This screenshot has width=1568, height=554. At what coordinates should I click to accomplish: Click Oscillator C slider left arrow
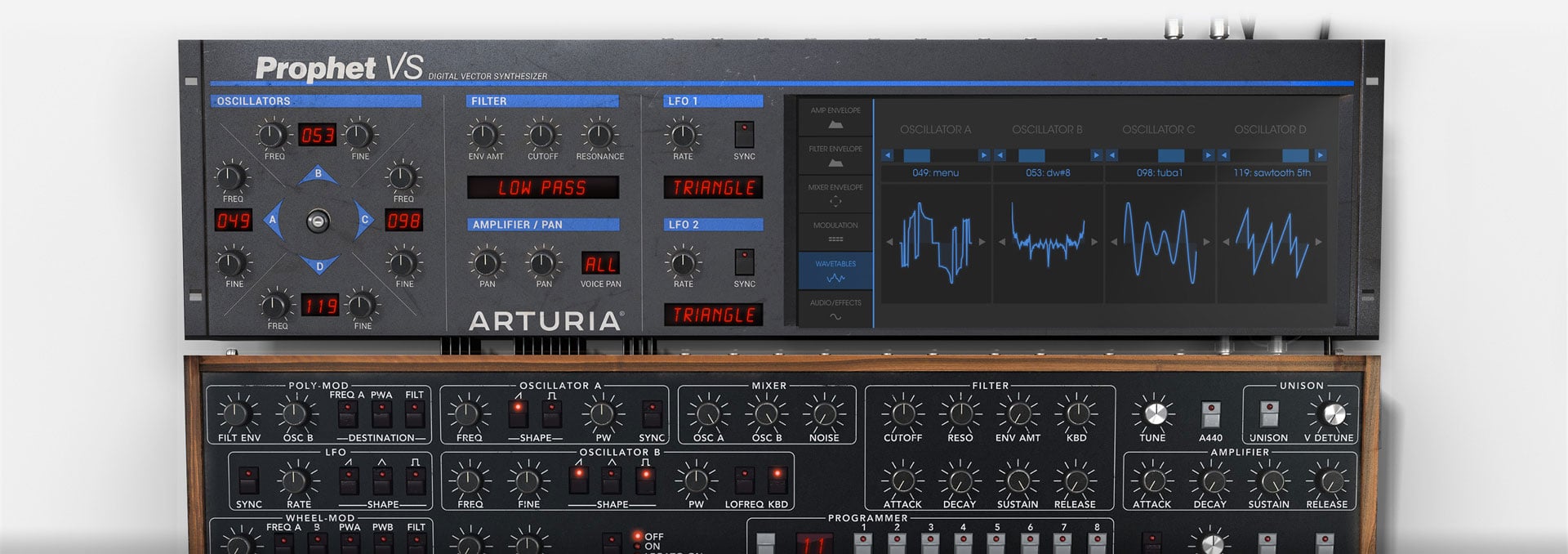click(x=1111, y=155)
